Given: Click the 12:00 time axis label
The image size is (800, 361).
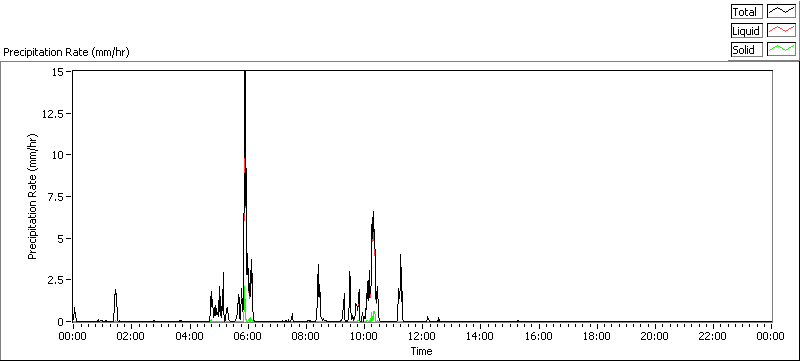Looking at the screenshot, I should [422, 336].
